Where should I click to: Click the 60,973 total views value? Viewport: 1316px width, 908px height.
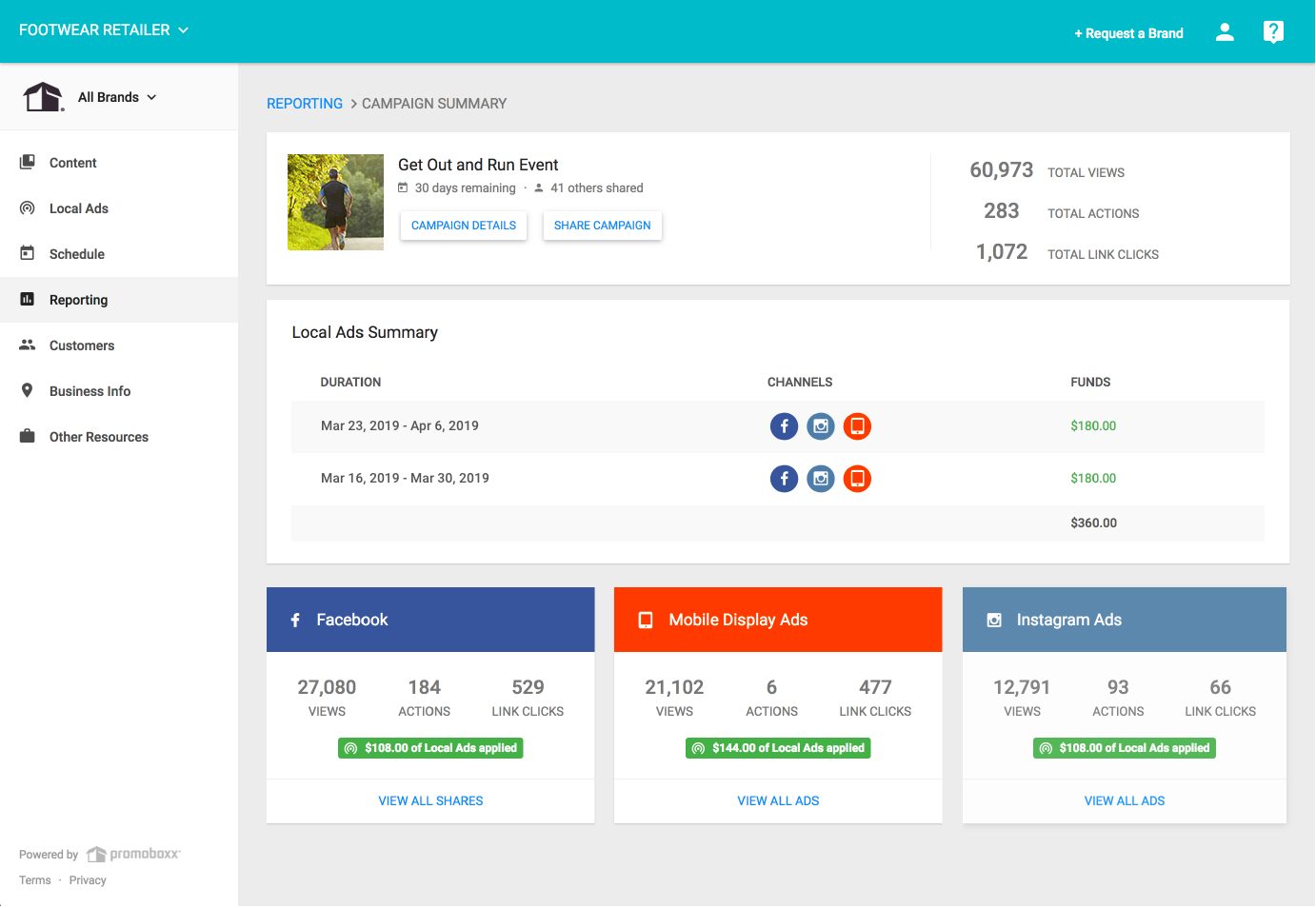(1002, 170)
